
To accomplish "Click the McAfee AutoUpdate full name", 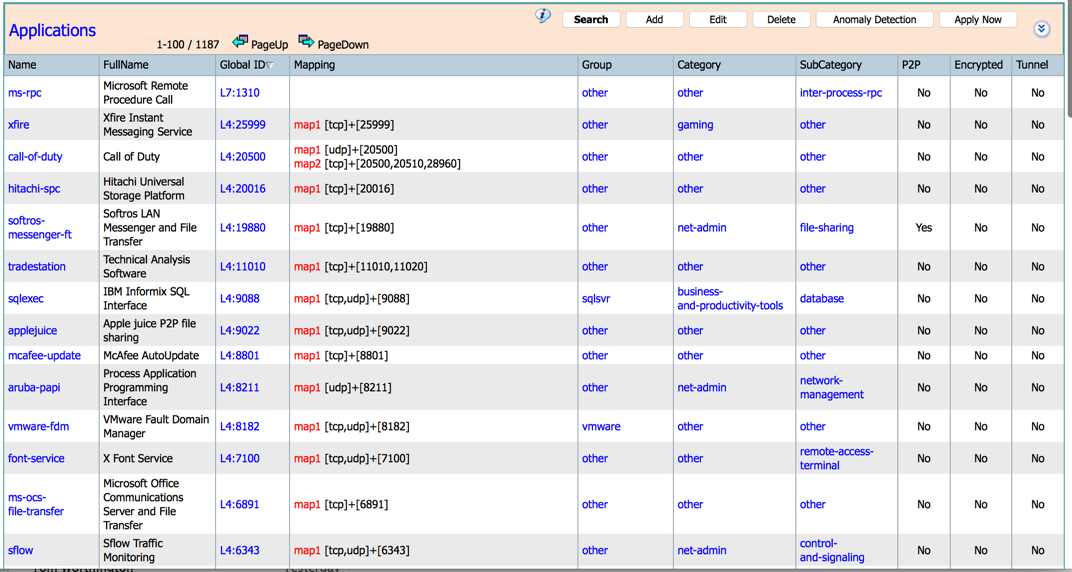I will [151, 355].
